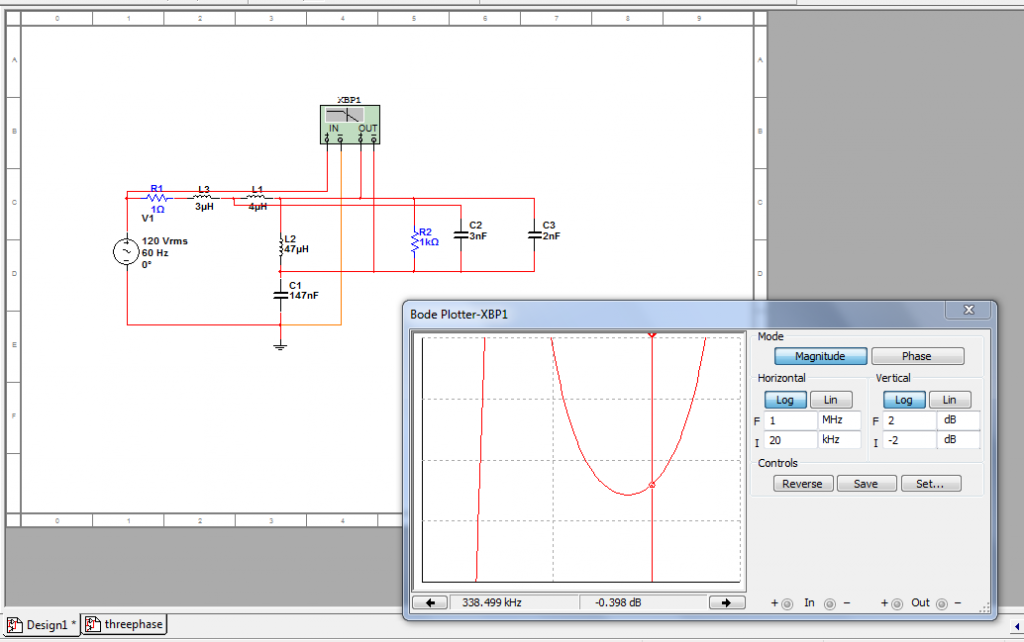
Task: Click the In plus terminal
Action: tap(787, 603)
